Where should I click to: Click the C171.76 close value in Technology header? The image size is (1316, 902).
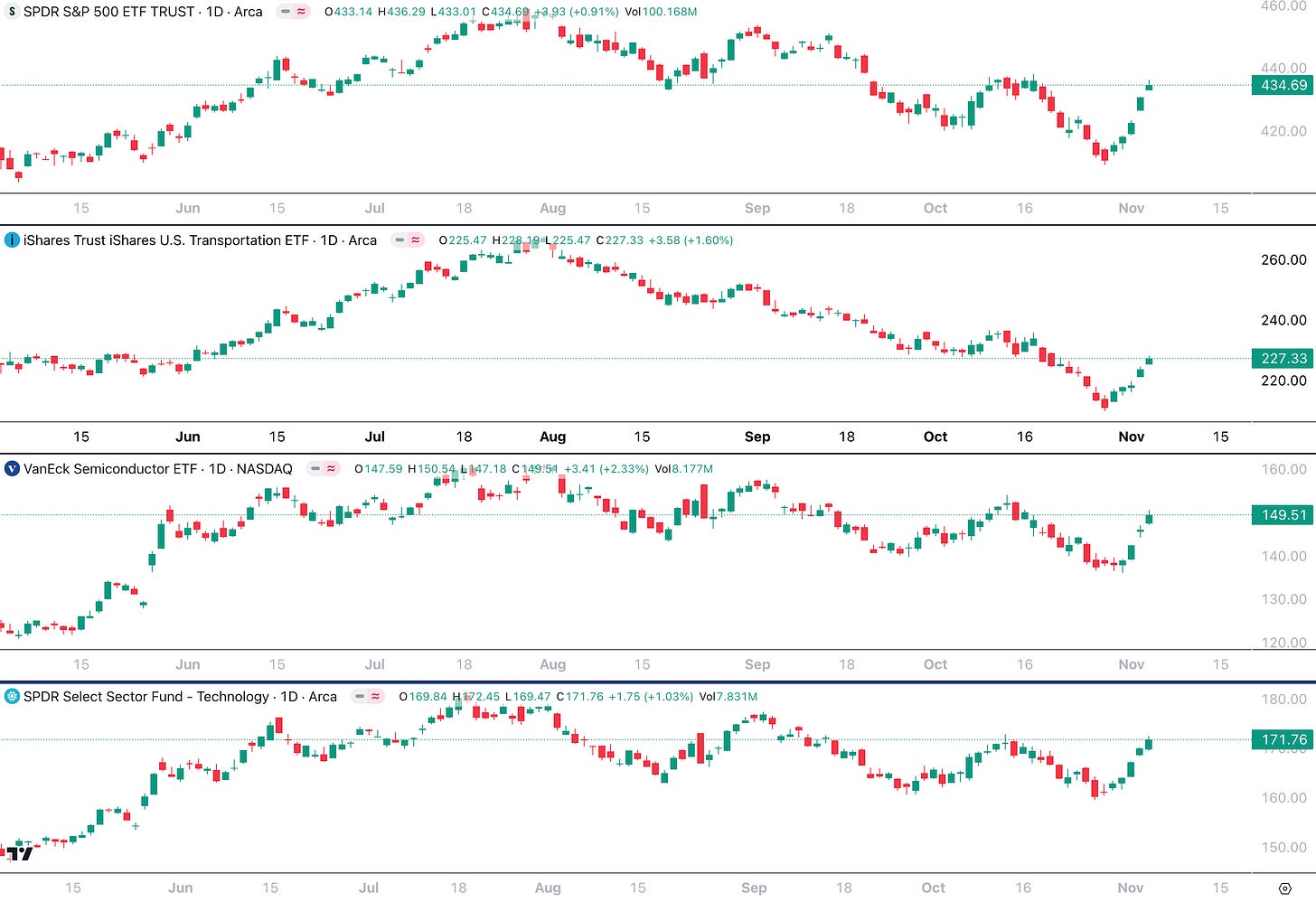pyautogui.click(x=579, y=697)
